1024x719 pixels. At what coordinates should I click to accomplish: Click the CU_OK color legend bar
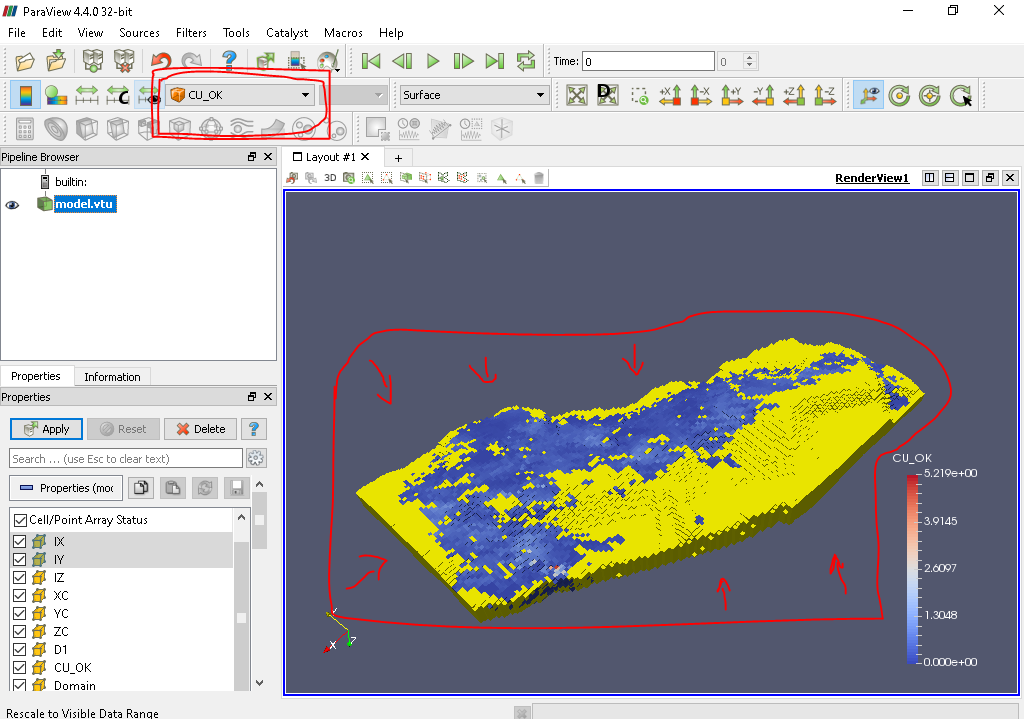(912, 569)
